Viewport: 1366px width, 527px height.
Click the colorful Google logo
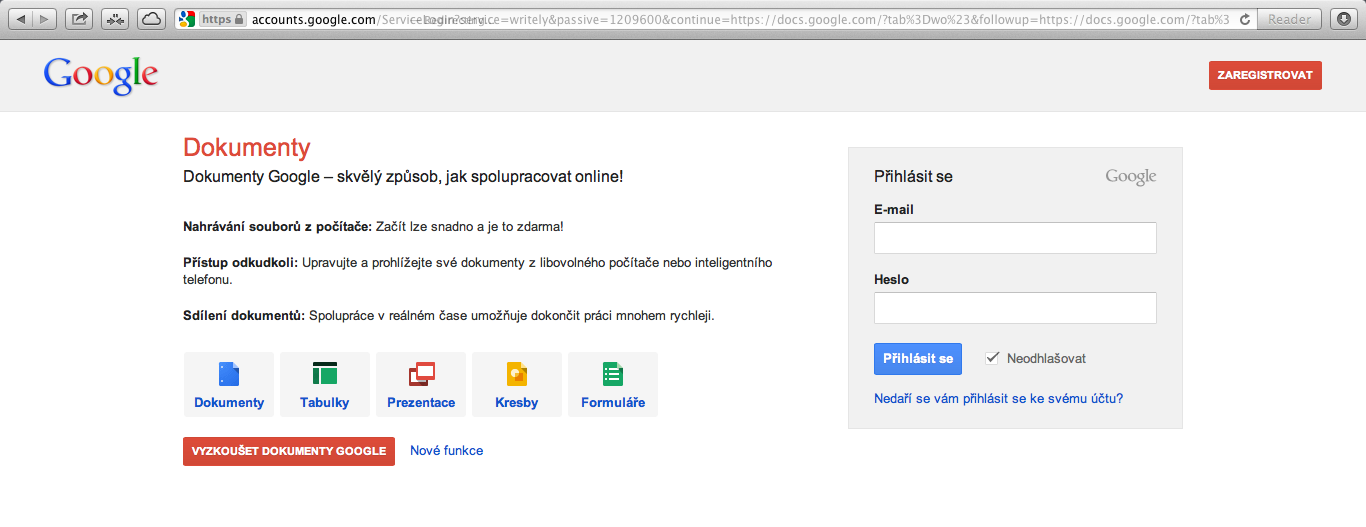(x=101, y=76)
